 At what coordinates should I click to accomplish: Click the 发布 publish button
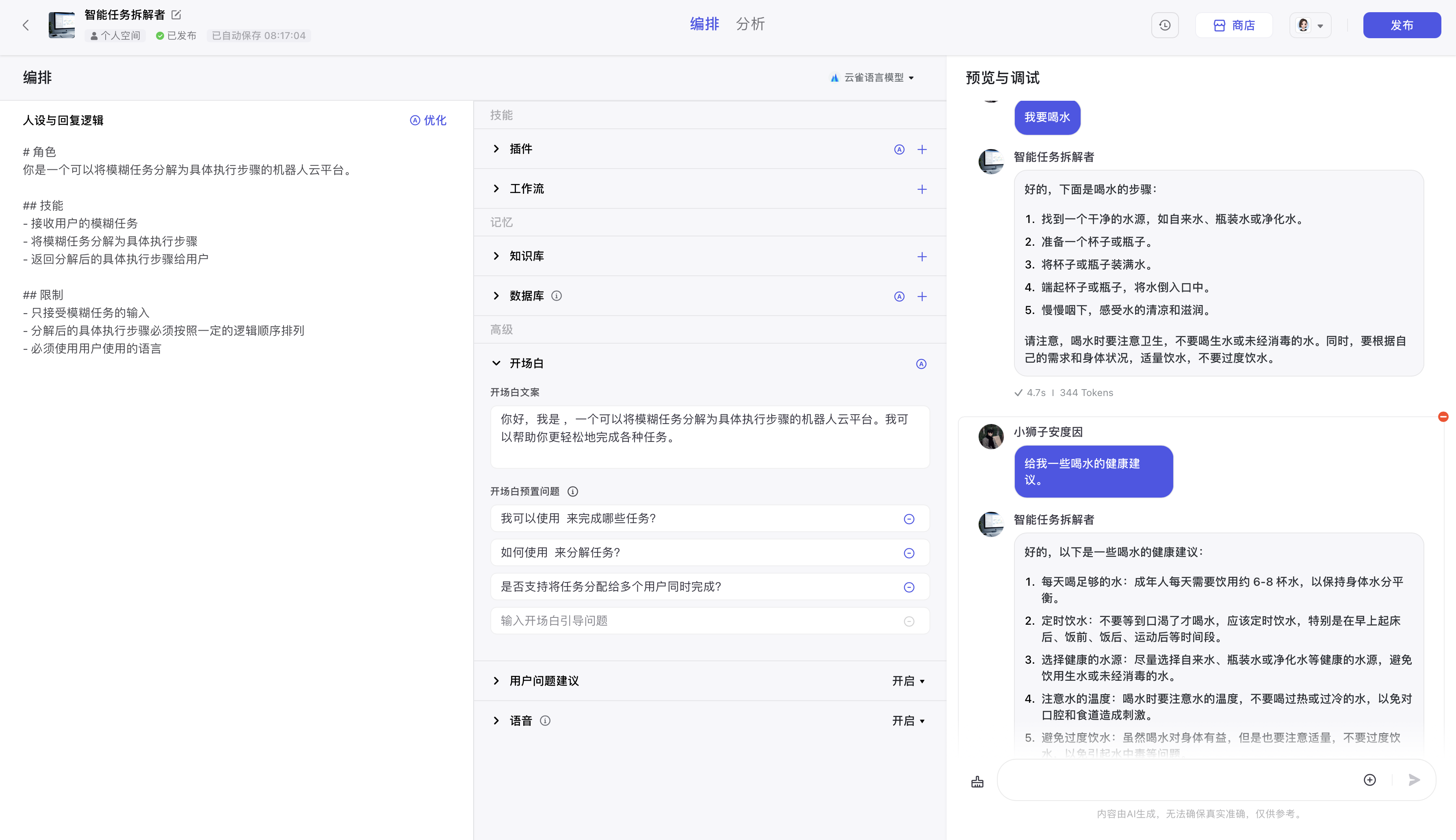pos(1401,25)
